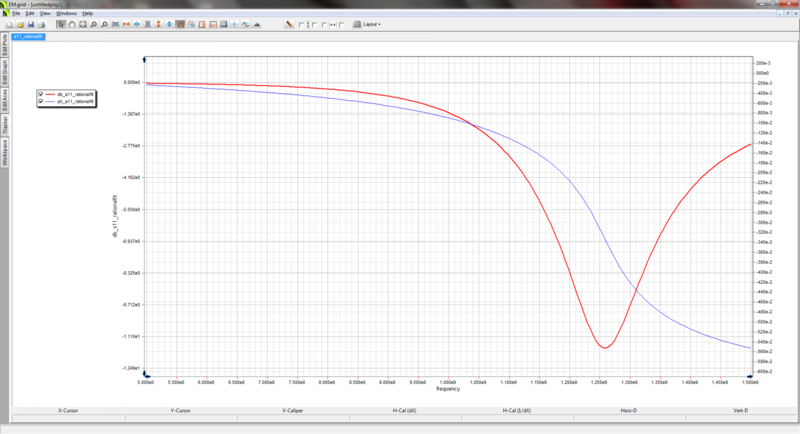
Task: Toggle the db_s11_rationalfit trace checkbox
Action: tap(41, 92)
